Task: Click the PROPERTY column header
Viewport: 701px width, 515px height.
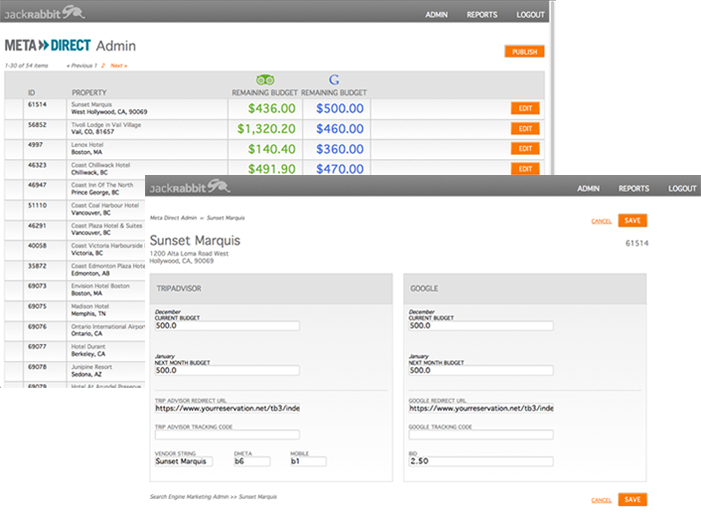Action: coord(89,93)
